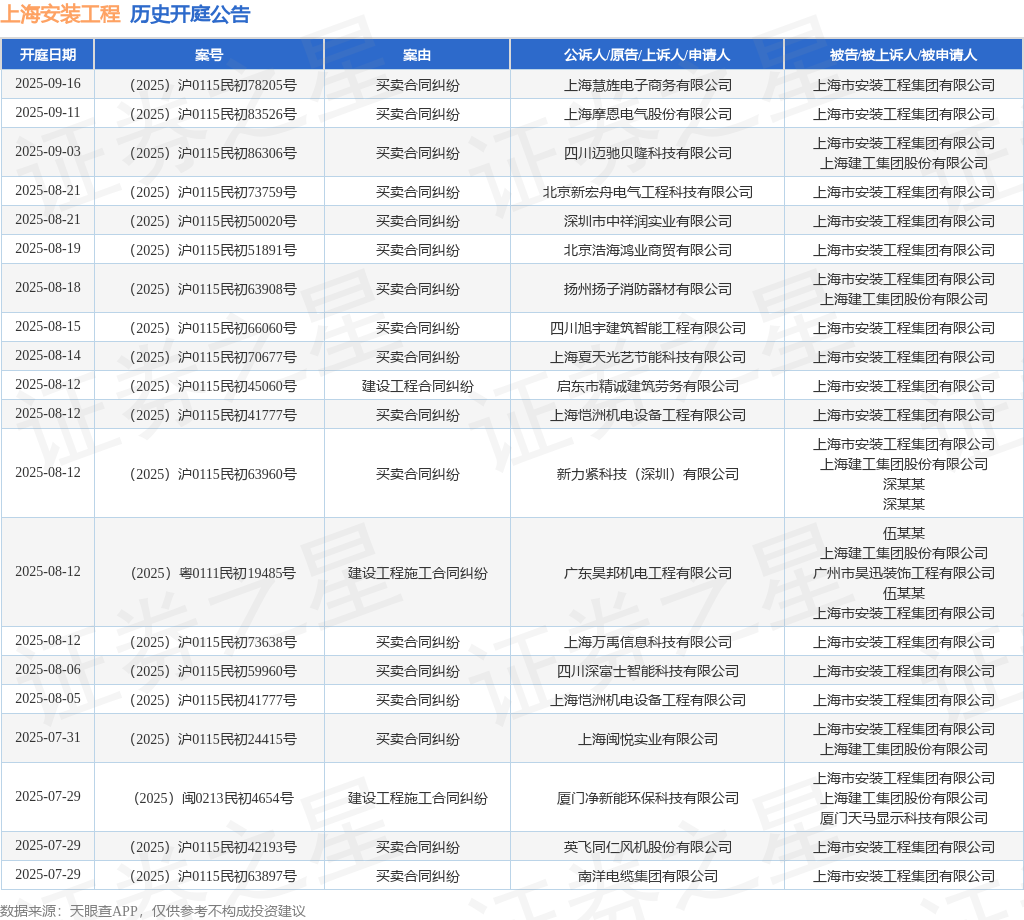
Task: Click plaintiff 上海闽悦实业有限公司
Action: pyautogui.click(x=647, y=739)
